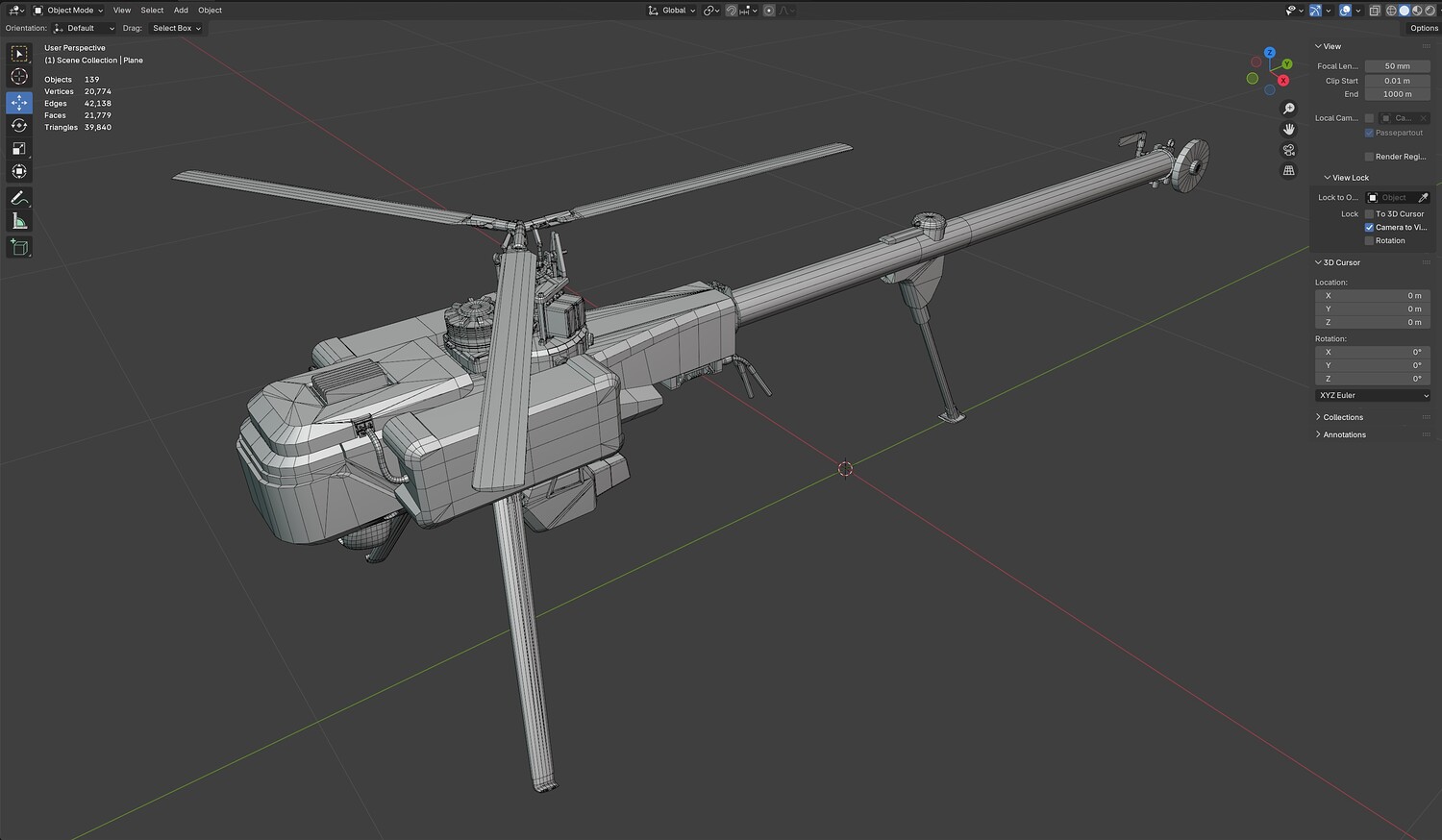The image size is (1442, 840).
Task: Open the Select menu
Action: pos(152,11)
